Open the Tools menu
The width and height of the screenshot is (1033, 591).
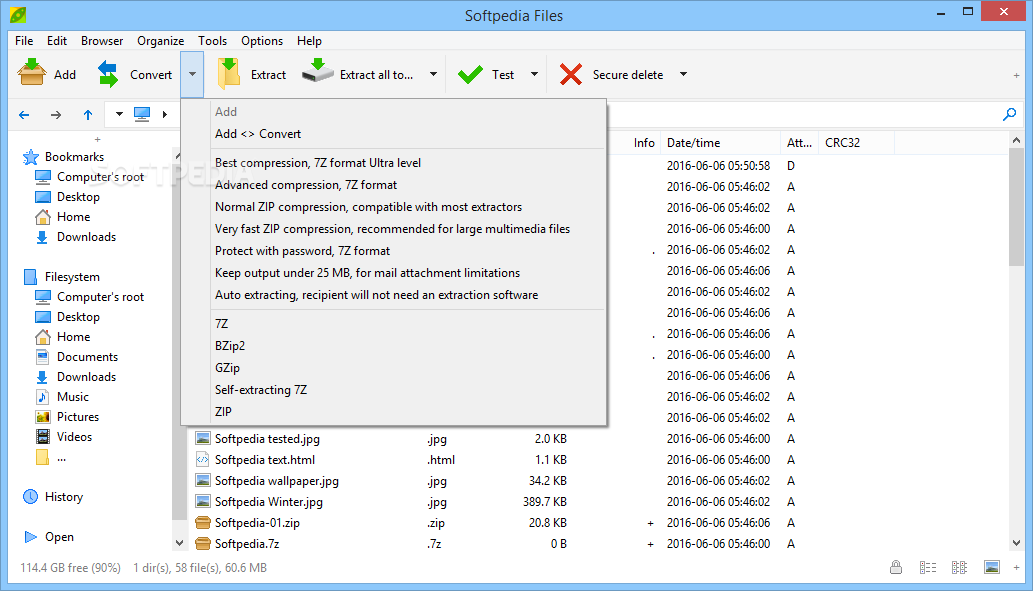pos(213,41)
